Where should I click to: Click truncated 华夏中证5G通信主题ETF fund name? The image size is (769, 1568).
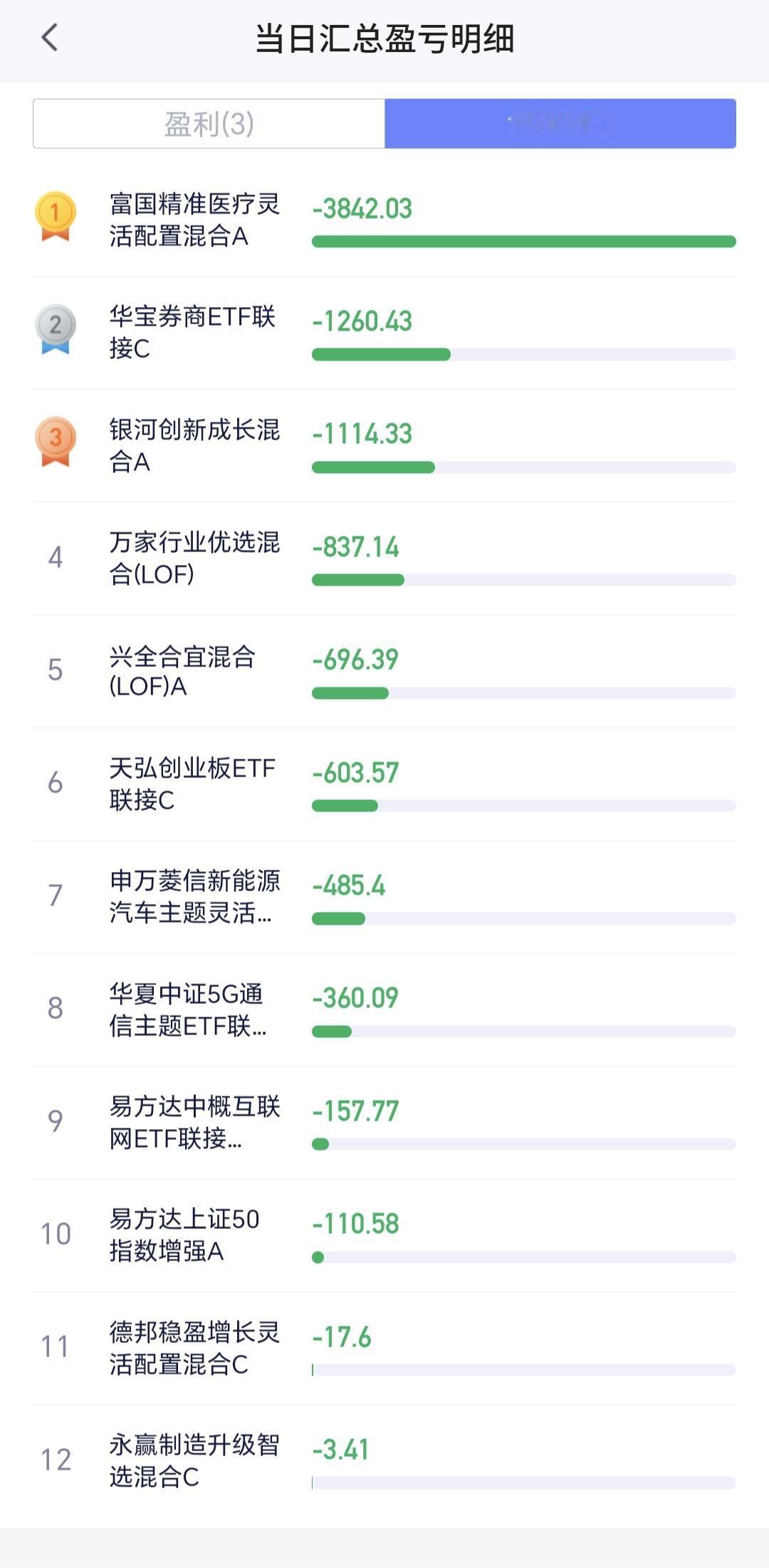pyautogui.click(x=188, y=1009)
